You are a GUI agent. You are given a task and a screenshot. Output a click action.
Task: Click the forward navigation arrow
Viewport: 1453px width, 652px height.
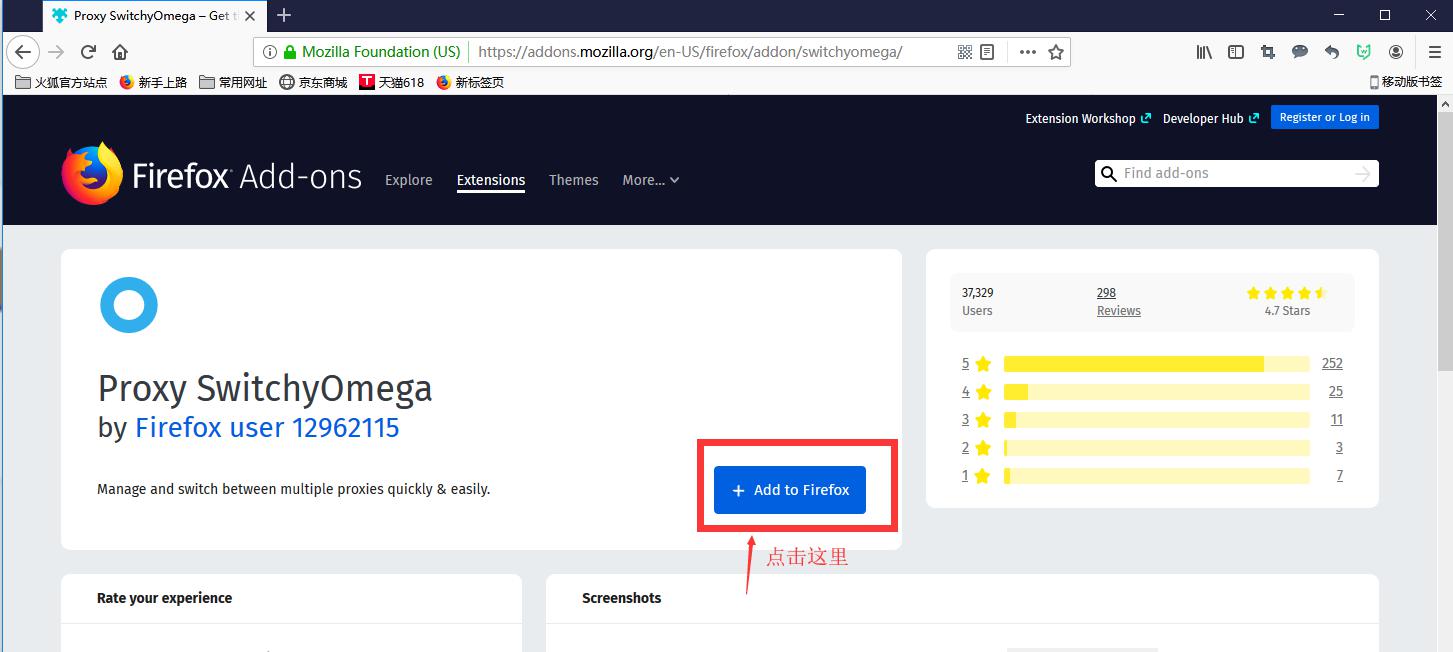click(x=56, y=52)
